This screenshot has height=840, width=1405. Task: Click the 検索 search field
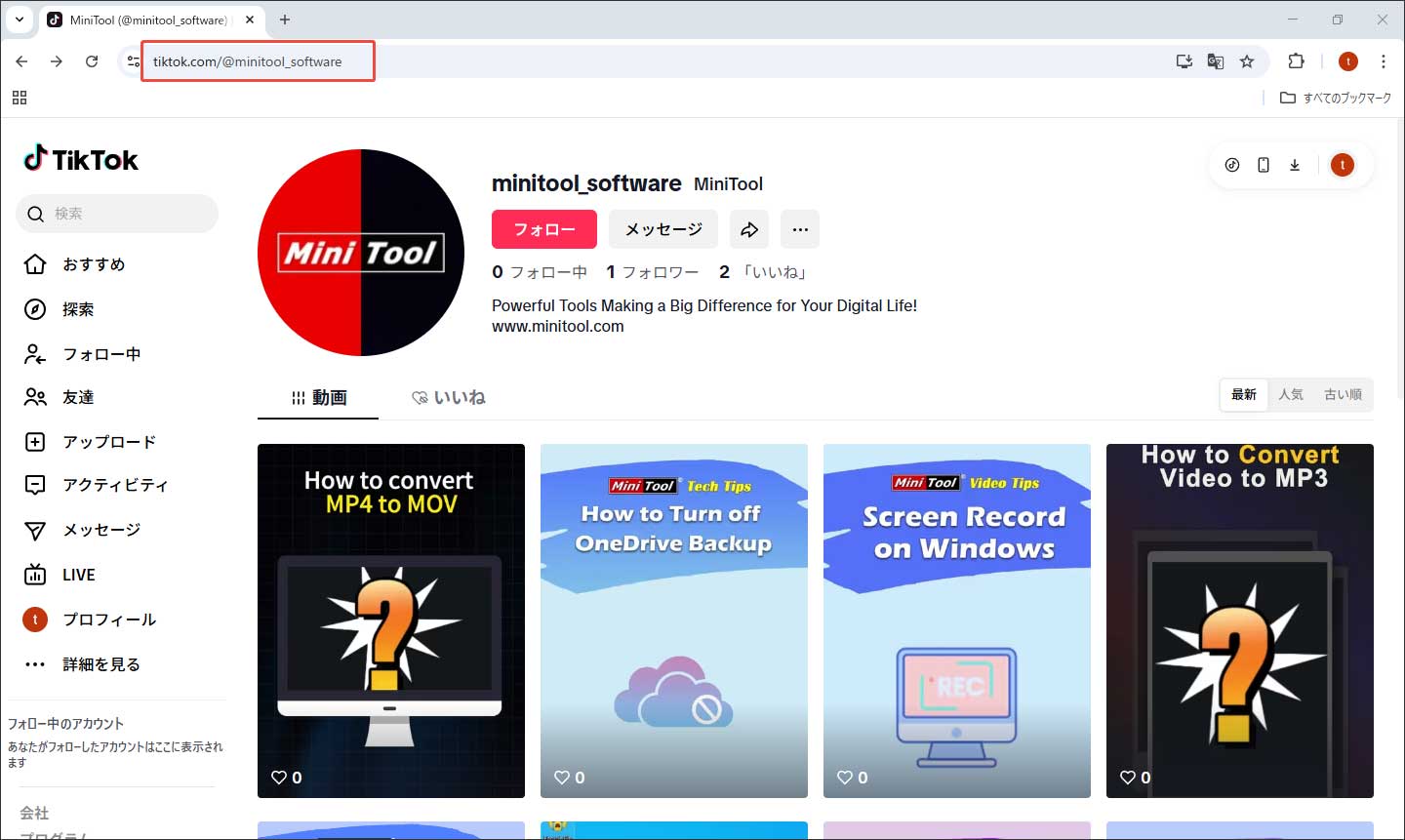[x=117, y=214]
